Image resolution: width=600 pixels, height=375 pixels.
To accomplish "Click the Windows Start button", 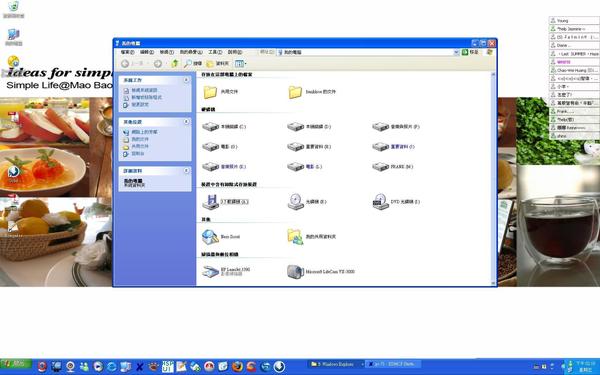I will click(16, 363).
